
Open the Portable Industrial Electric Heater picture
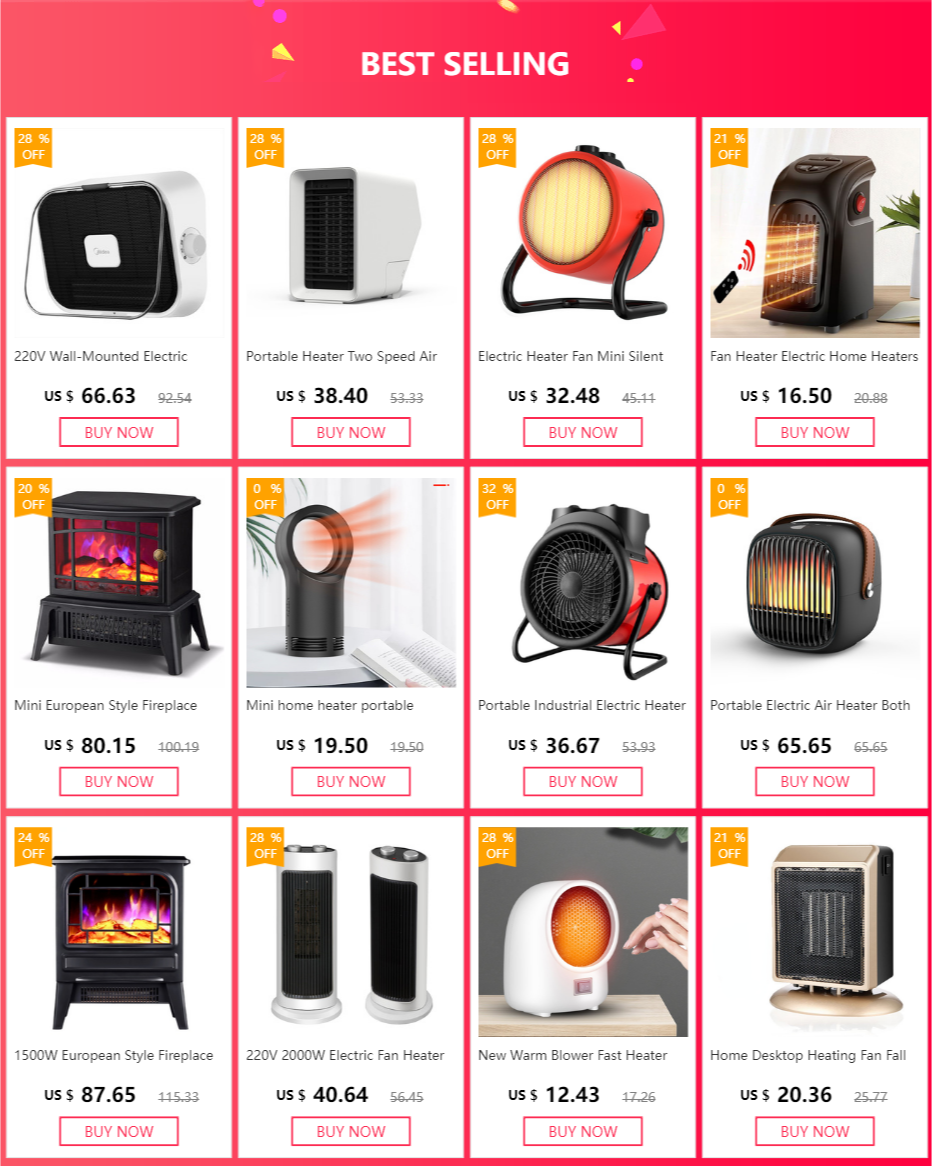point(583,582)
